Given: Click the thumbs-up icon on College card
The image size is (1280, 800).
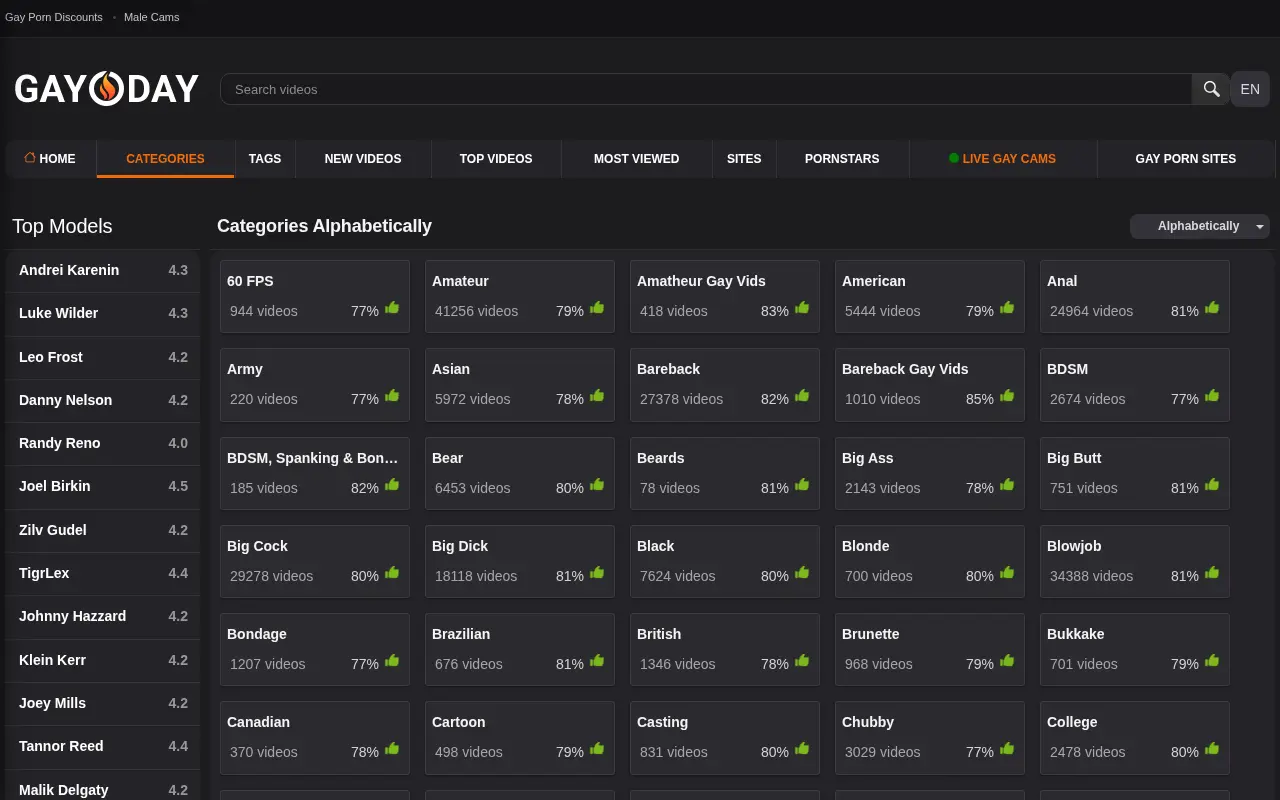Looking at the screenshot, I should pos(1212,750).
